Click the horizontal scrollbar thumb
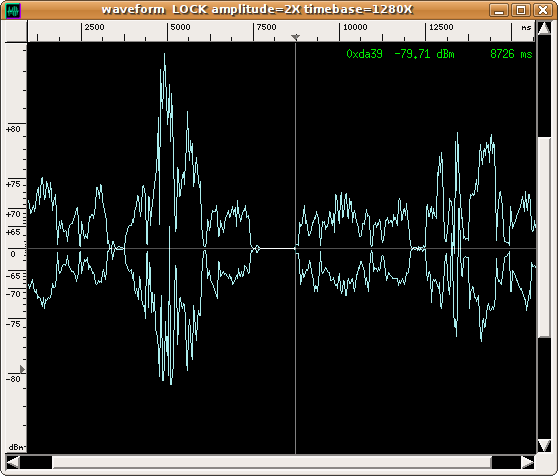This screenshot has height=476, width=558. pyautogui.click(x=272, y=462)
